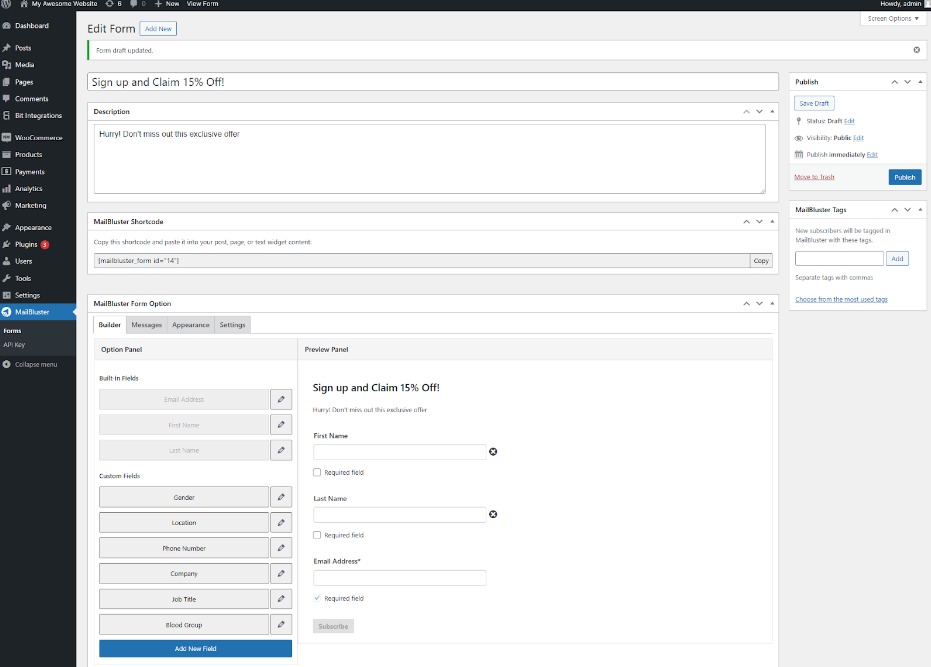Collapse the MailBluster Shortcode panel

[x=772, y=222]
